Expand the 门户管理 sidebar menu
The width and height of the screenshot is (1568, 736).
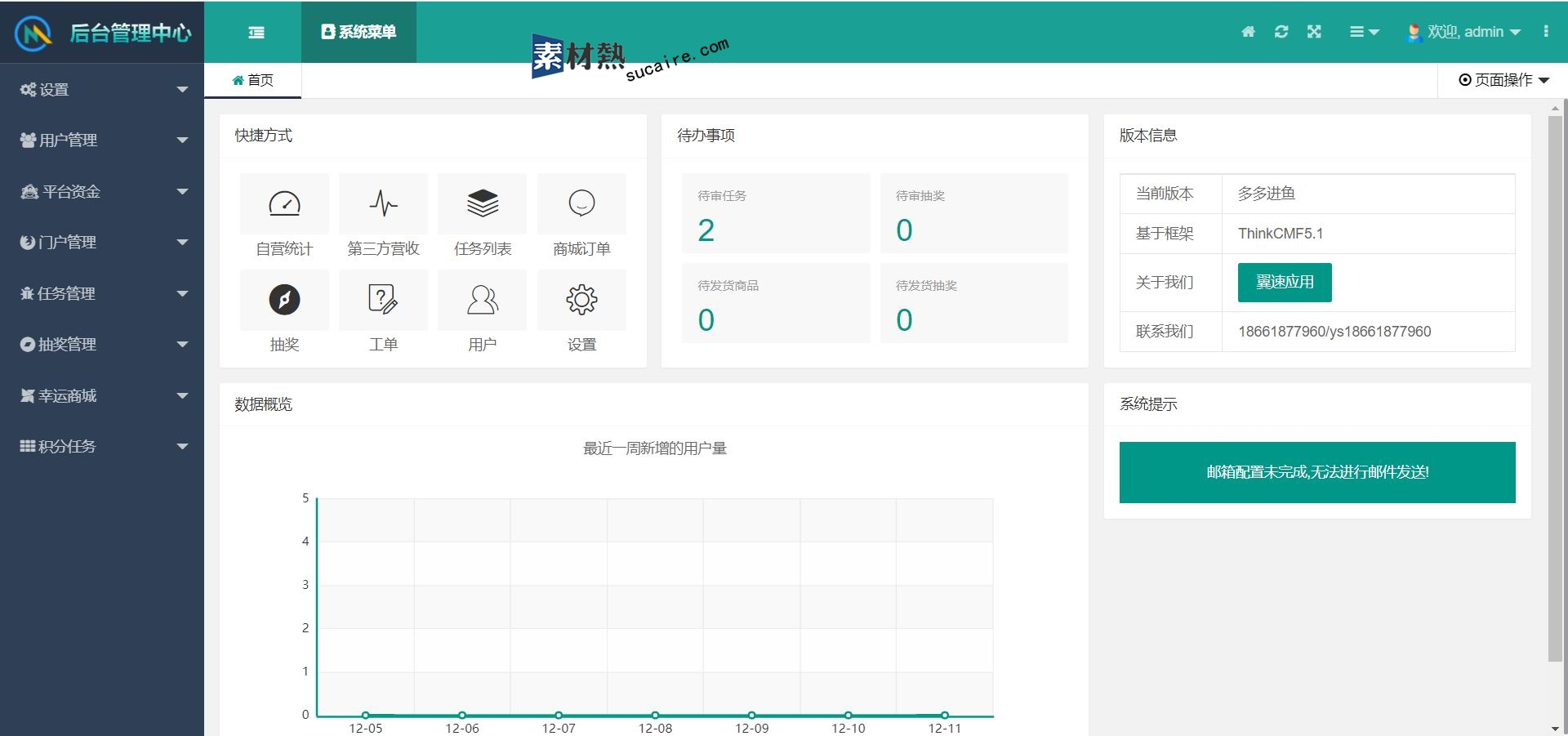[x=102, y=242]
